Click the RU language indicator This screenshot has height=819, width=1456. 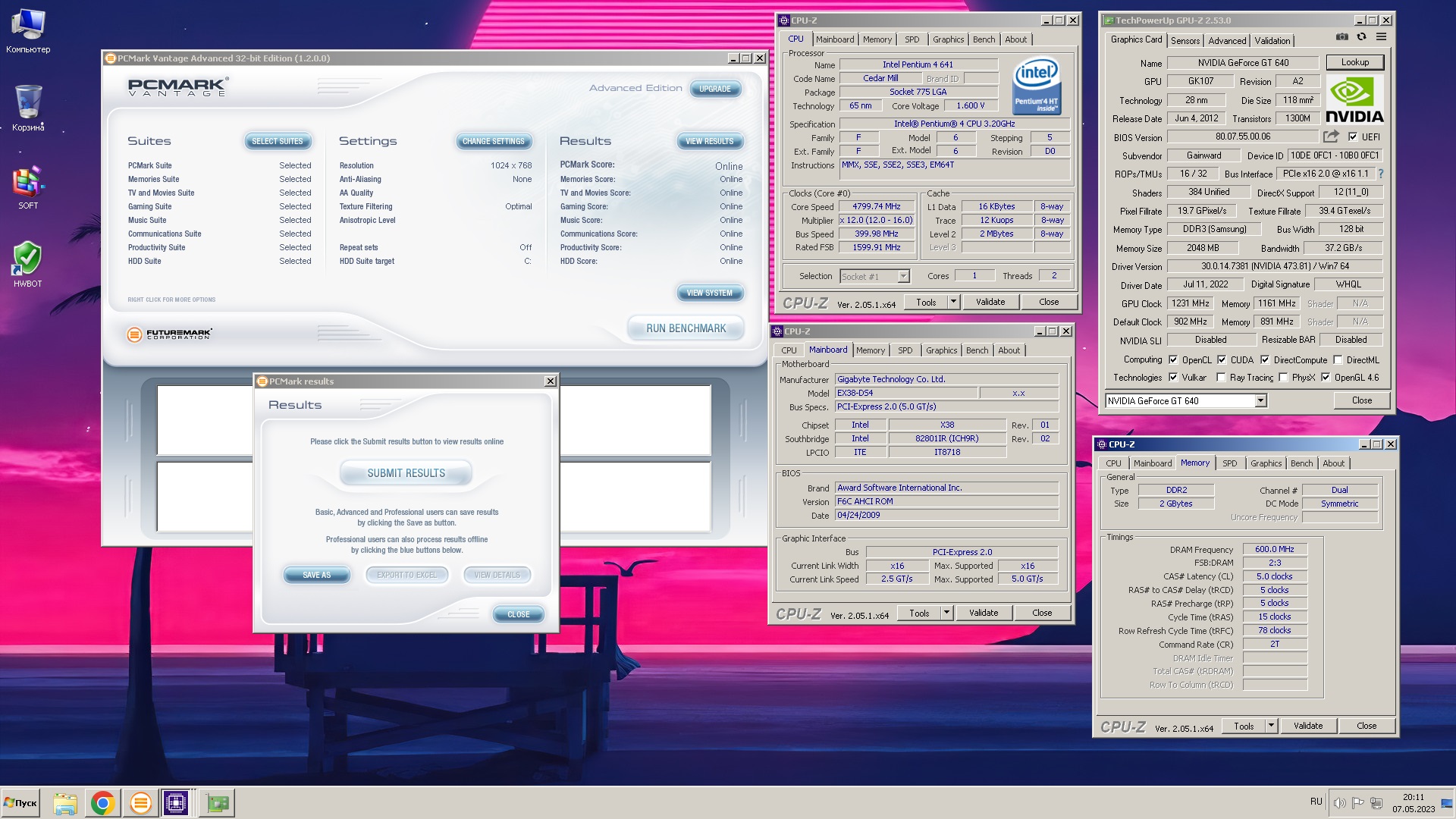pyautogui.click(x=1316, y=802)
